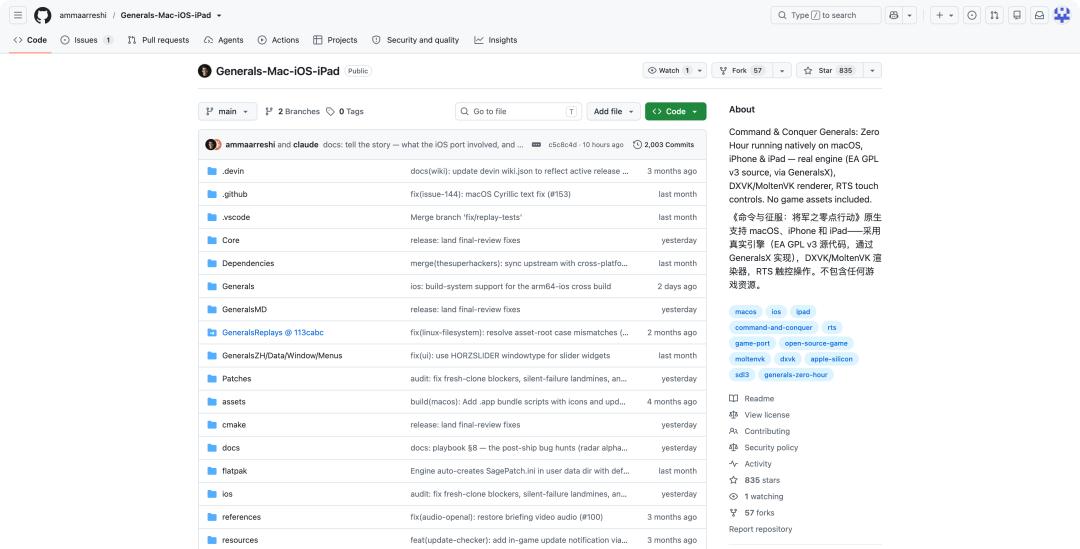Go to the GitHub homepage logo
This screenshot has height=549, width=1080.
pos(43,15)
